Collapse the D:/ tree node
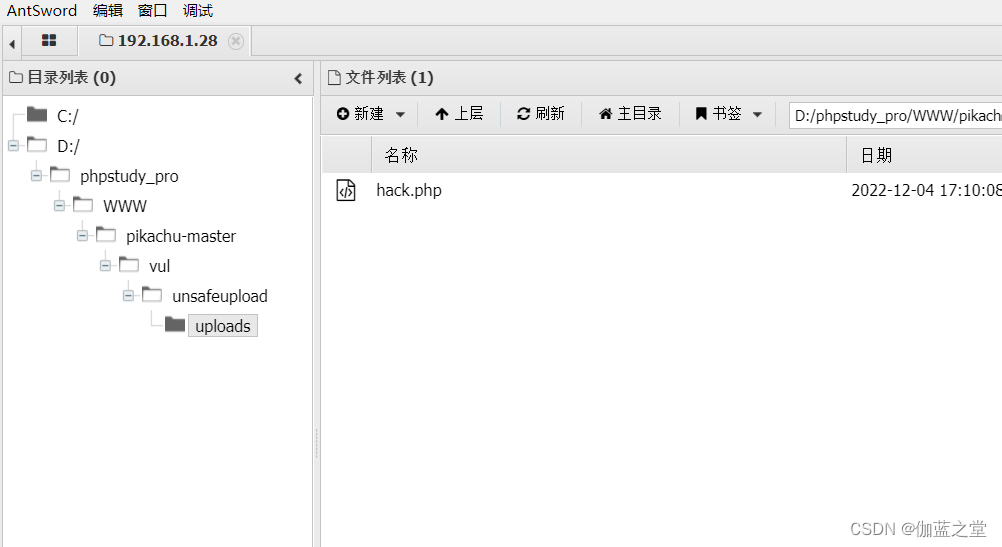The height and width of the screenshot is (547, 1002). tap(13, 146)
